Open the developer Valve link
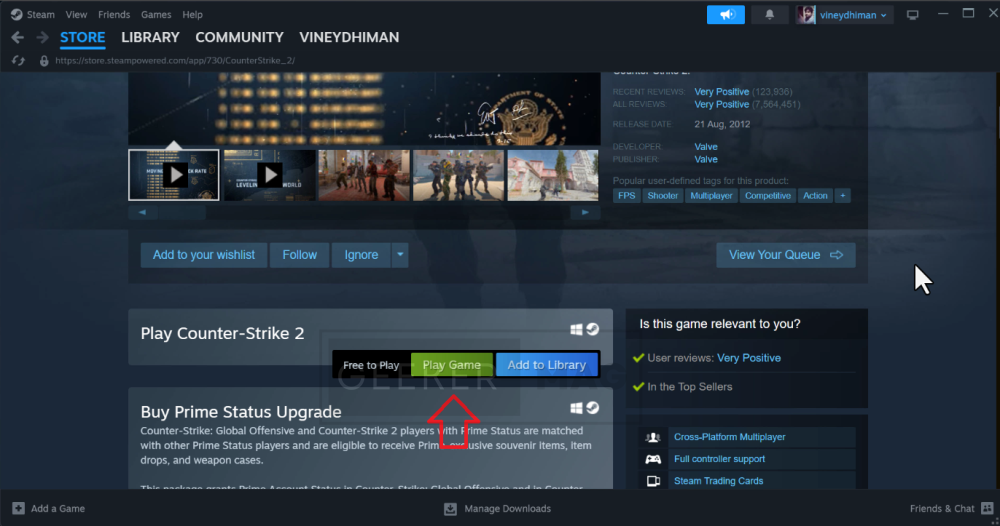The image size is (1000, 526). [x=706, y=147]
